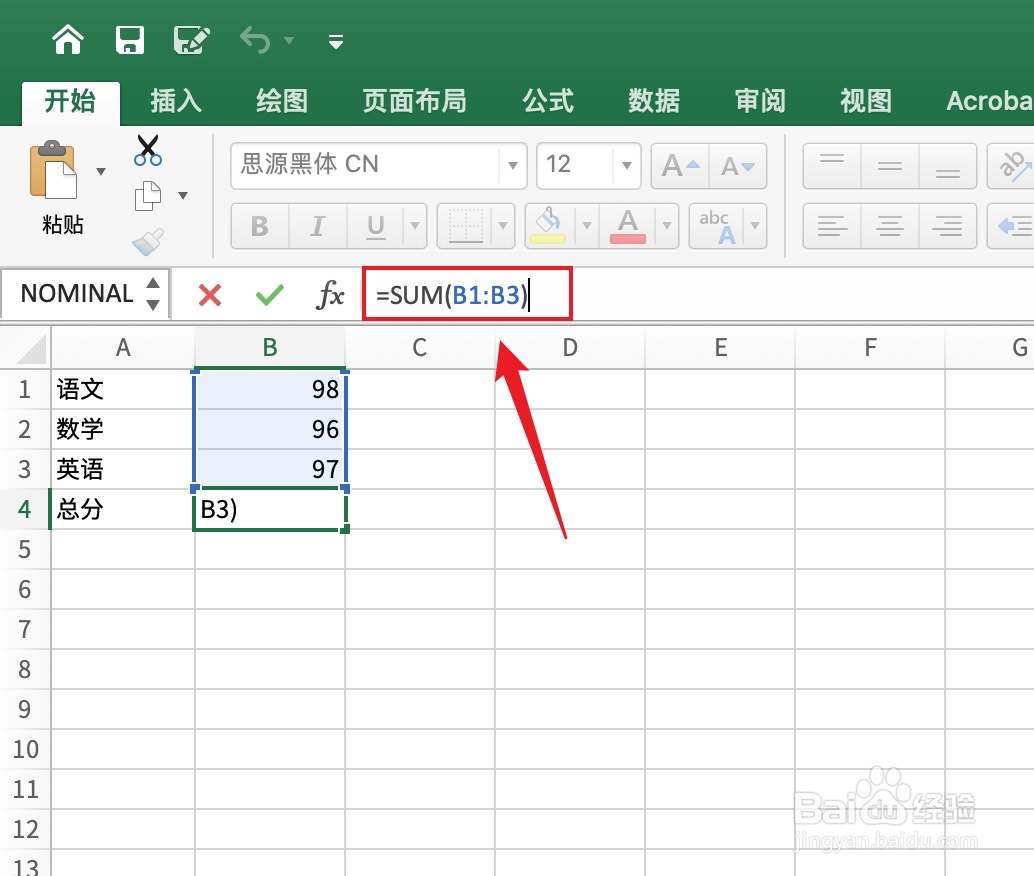Open the font size dropdown arrow
This screenshot has height=876, width=1034.
click(x=626, y=165)
